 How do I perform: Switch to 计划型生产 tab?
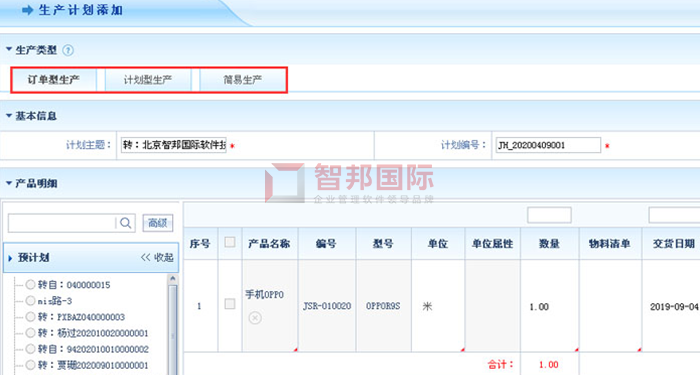click(148, 80)
